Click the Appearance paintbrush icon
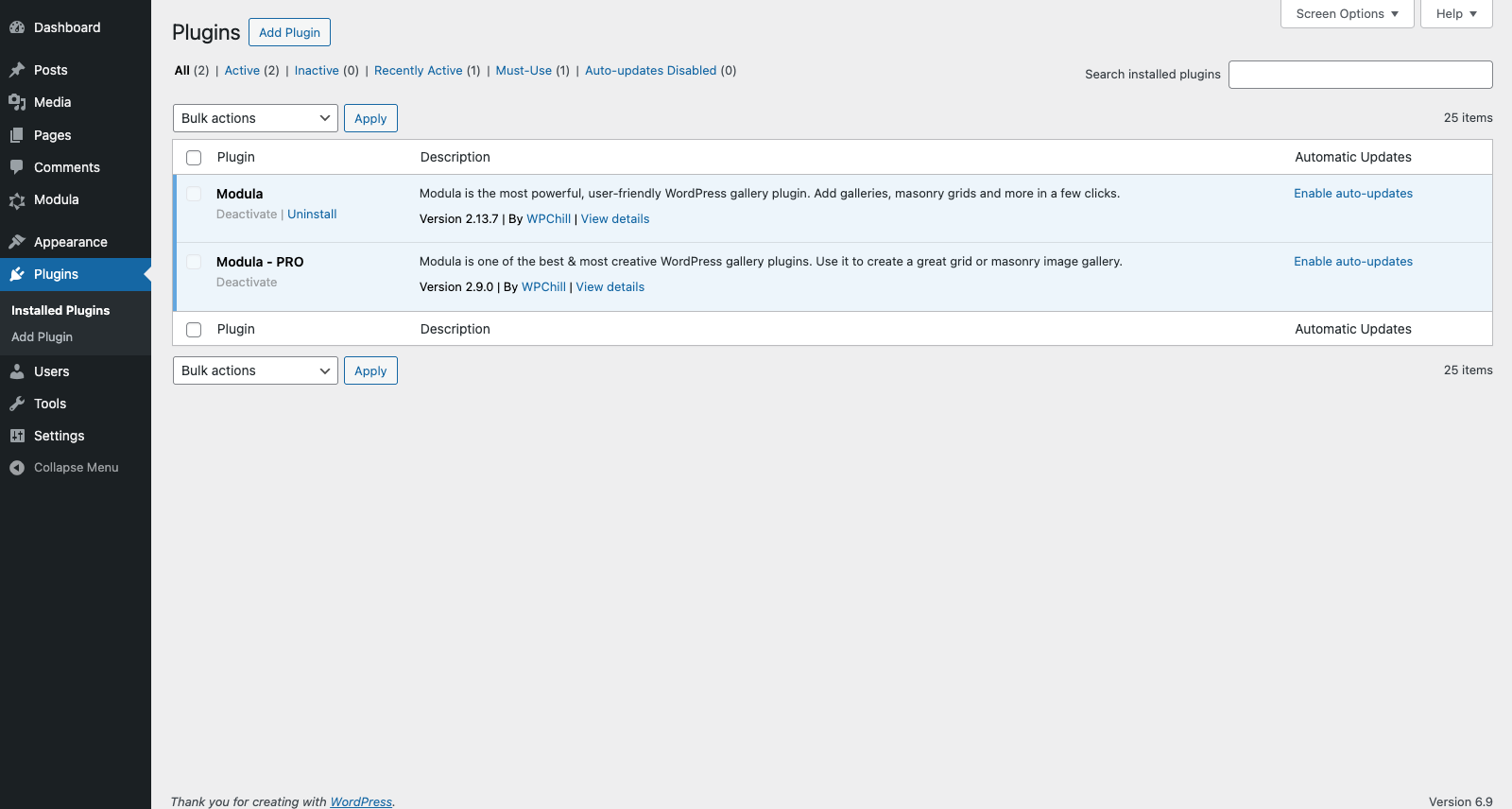 (17, 242)
